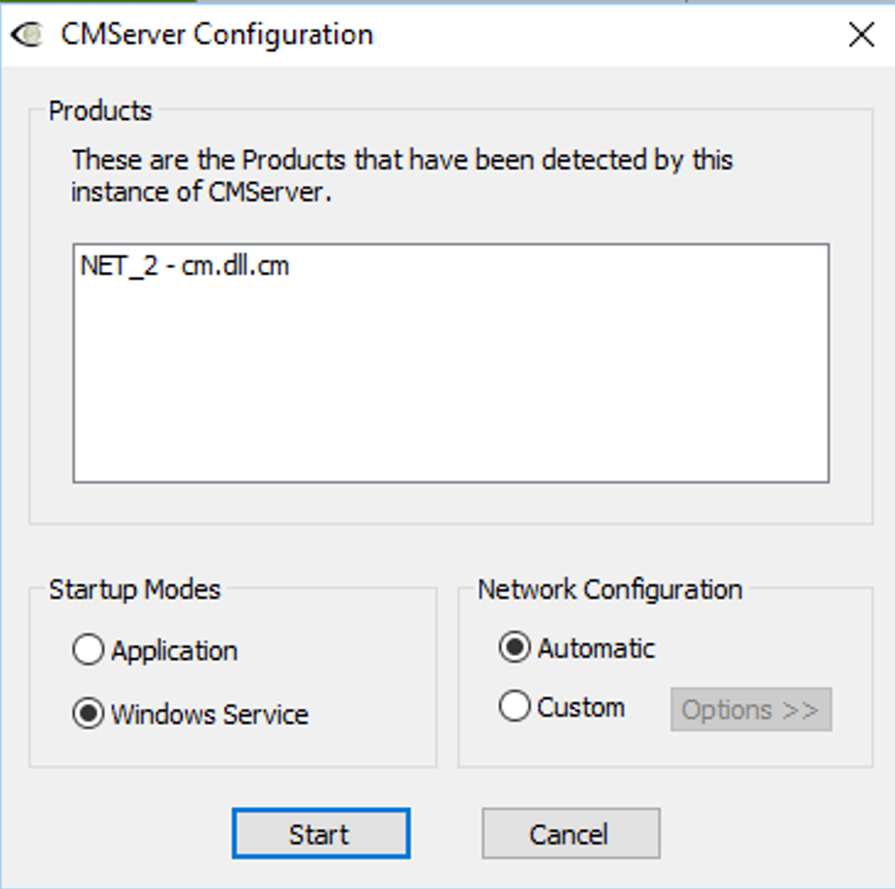Viewport: 895px width, 889px height.
Task: Click the detected Products description text
Action: coord(402,175)
